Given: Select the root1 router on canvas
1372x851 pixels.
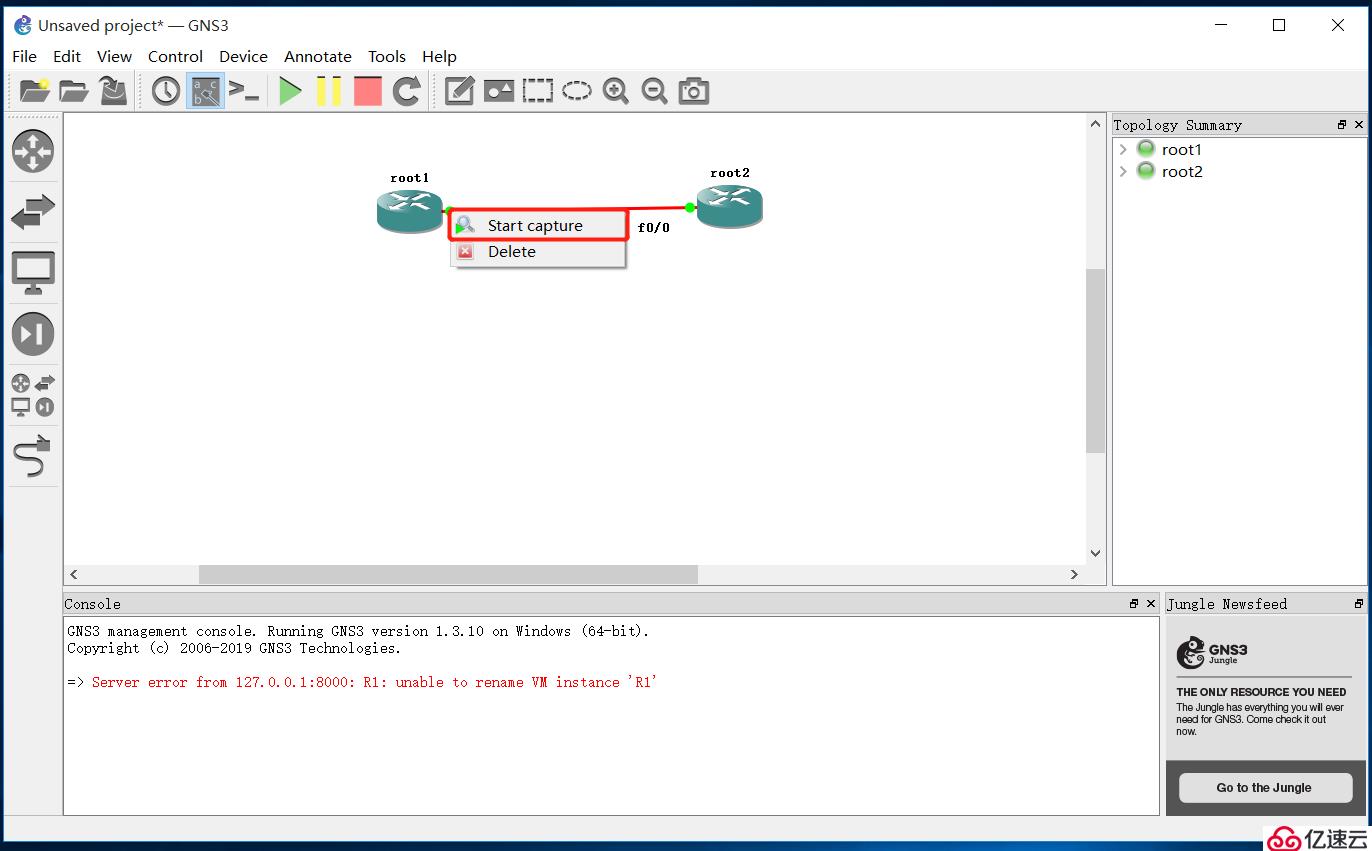Looking at the screenshot, I should click(410, 210).
